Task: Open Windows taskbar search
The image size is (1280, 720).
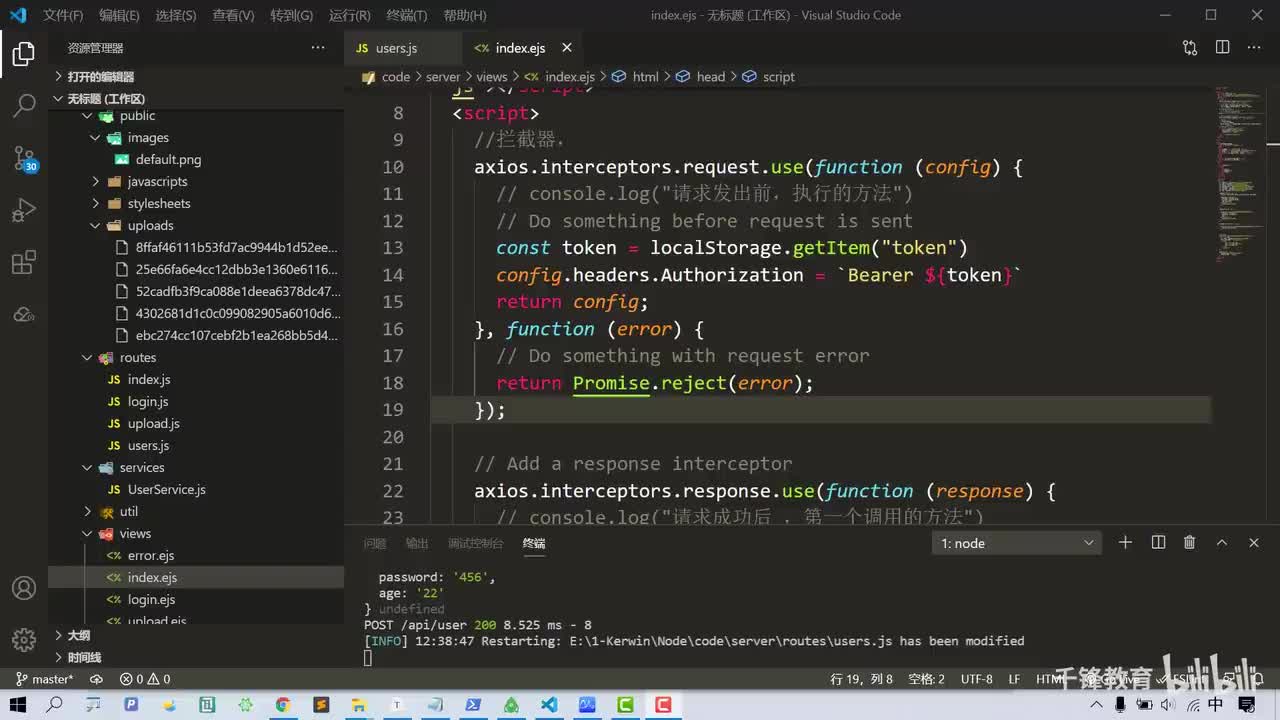Action: click(x=55, y=705)
